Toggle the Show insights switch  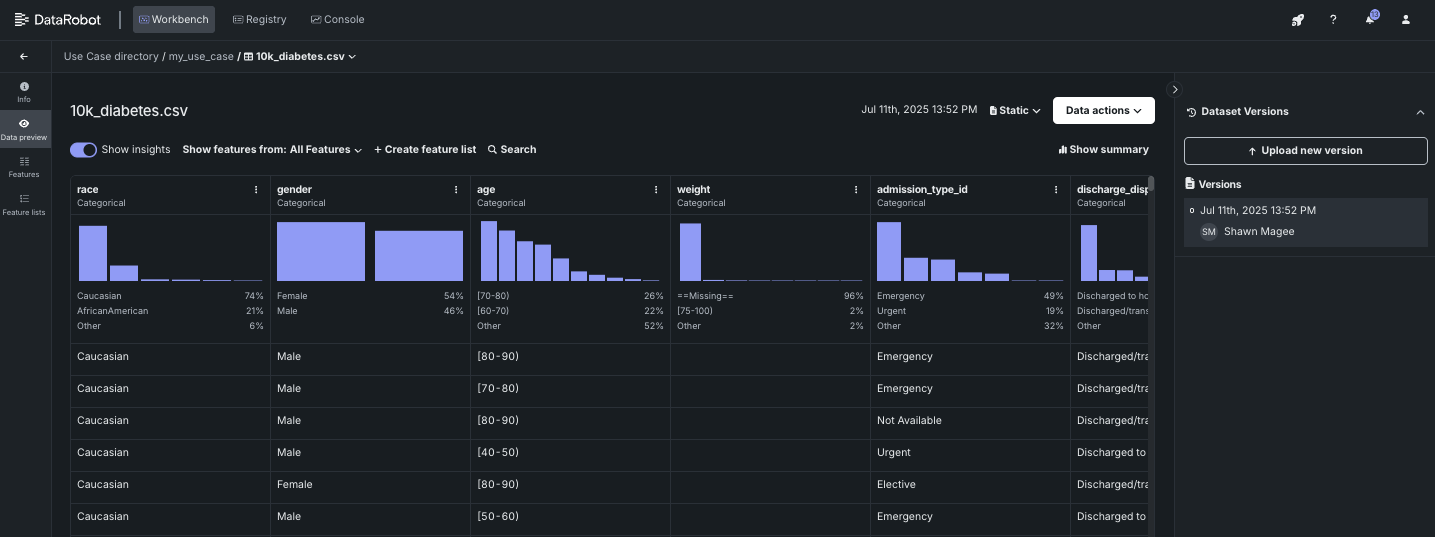(83, 150)
